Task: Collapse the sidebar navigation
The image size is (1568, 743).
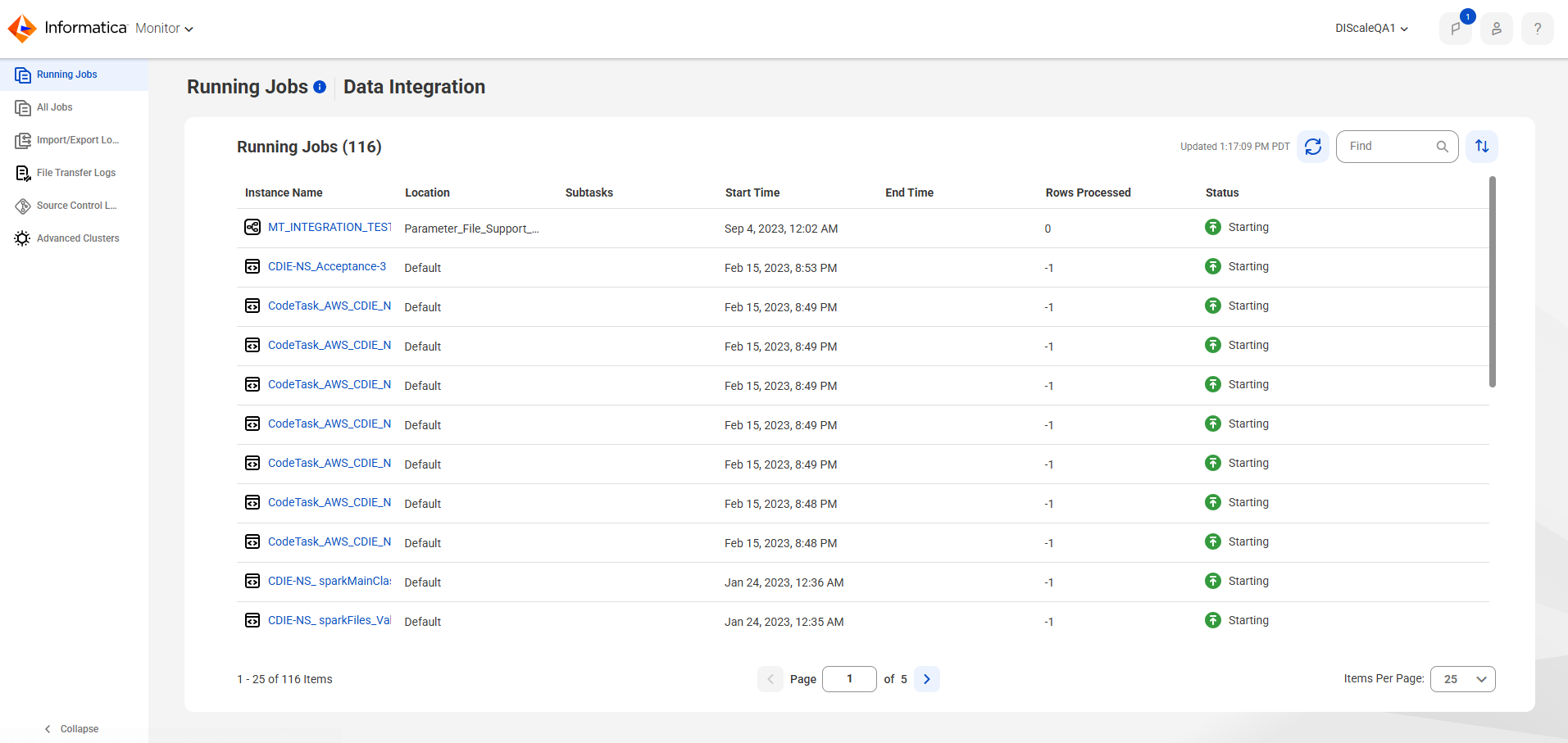Action: pyautogui.click(x=71, y=729)
